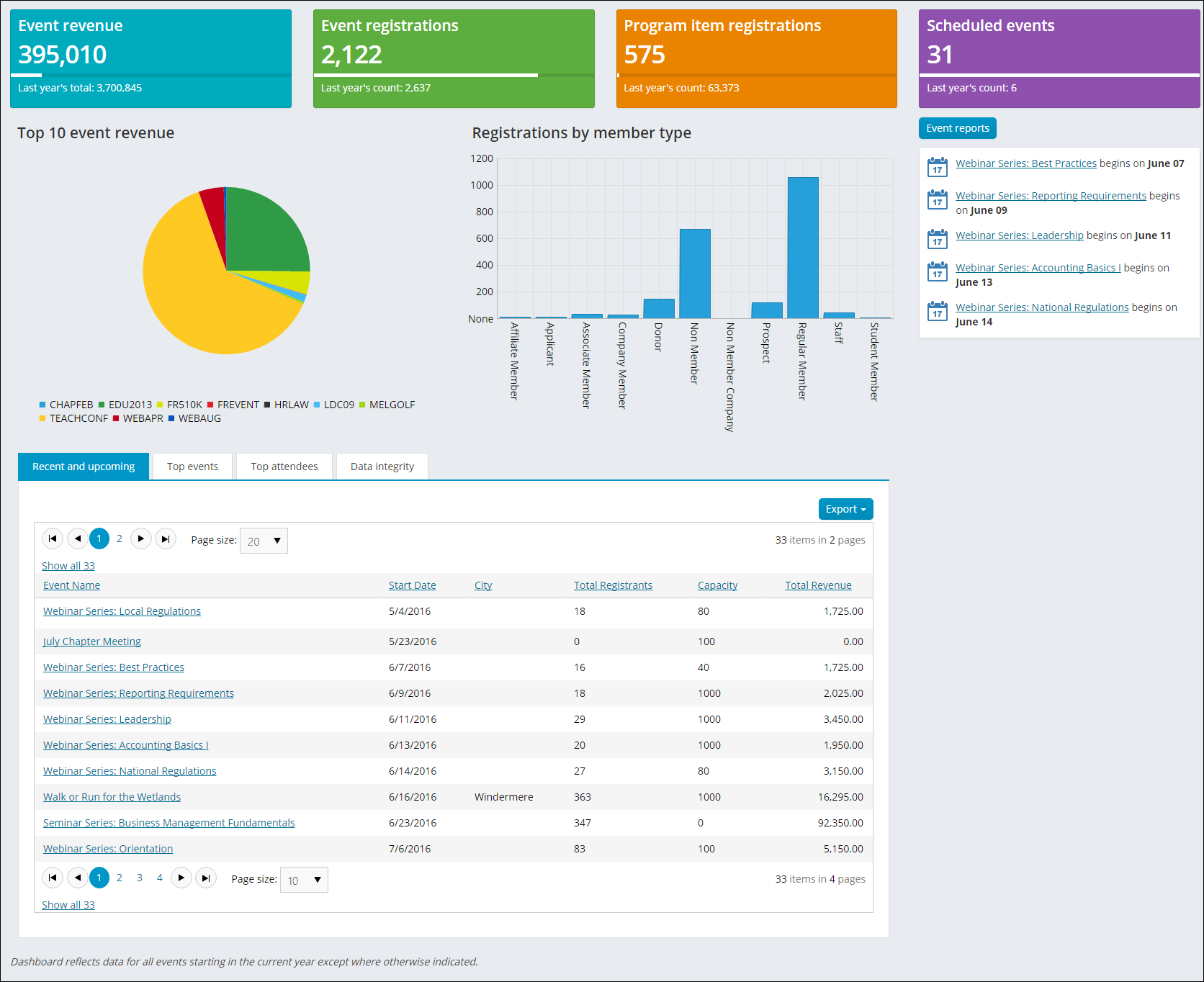Click calendar icon beside Accounting Basics I

pos(937,271)
